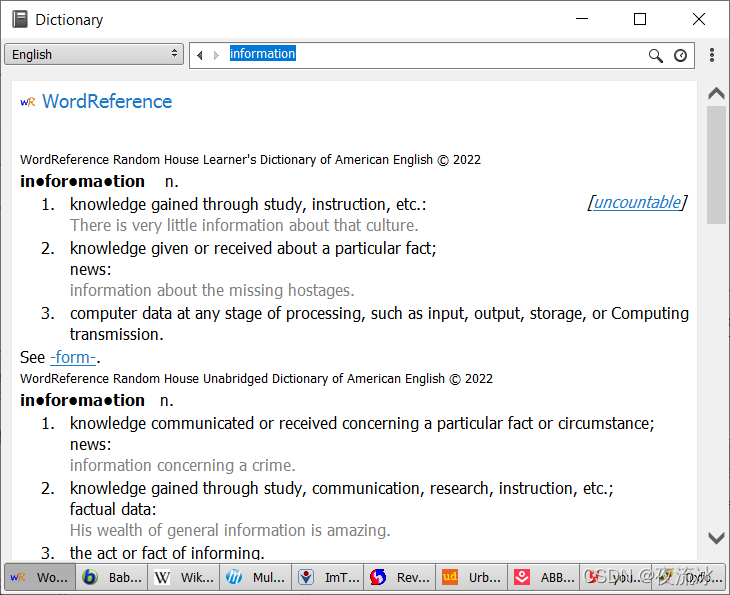This screenshot has height=595, width=730.
Task: Switch to the Oxford 'Oxf...' tab
Action: tap(689, 578)
